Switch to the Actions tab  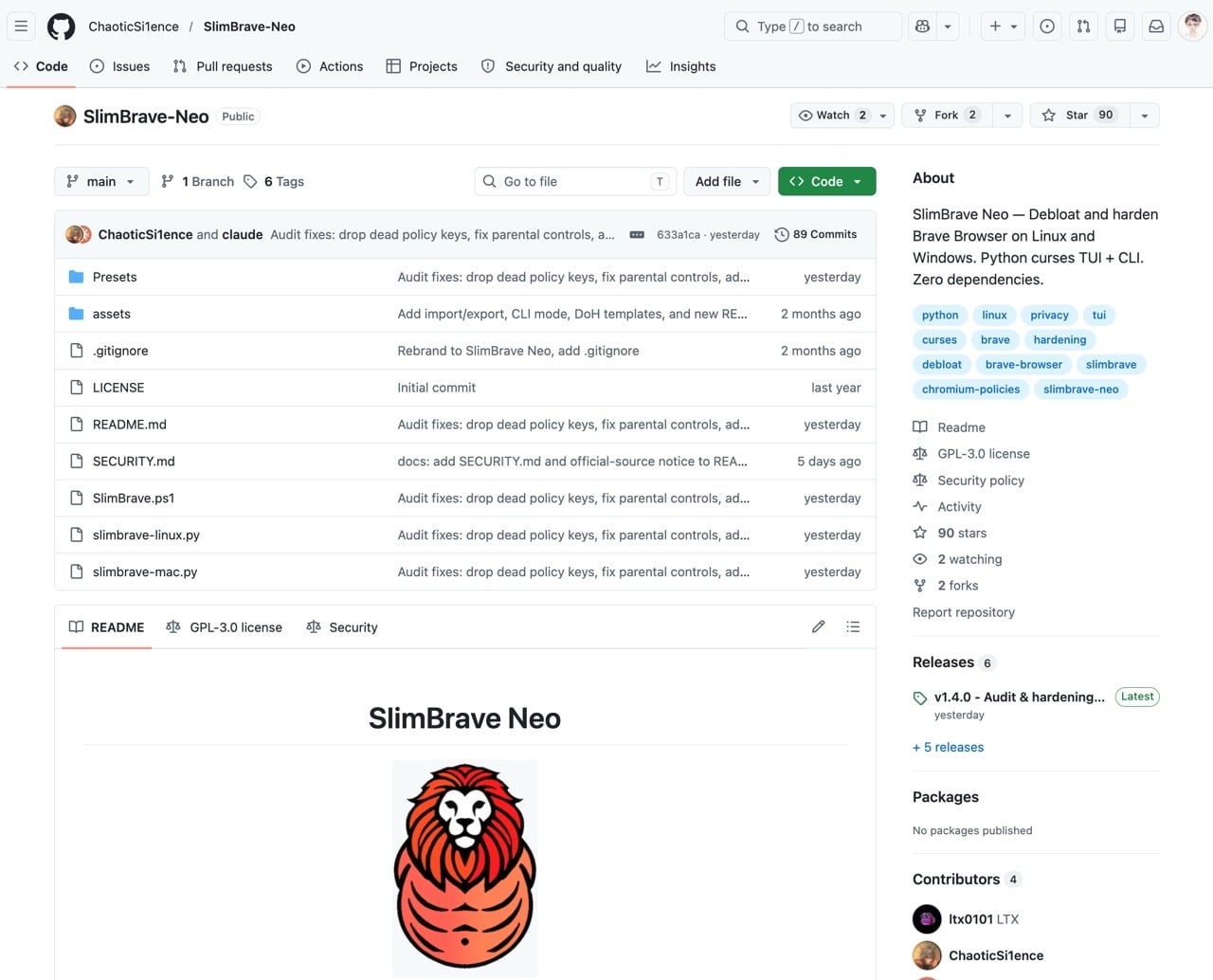[x=330, y=66]
